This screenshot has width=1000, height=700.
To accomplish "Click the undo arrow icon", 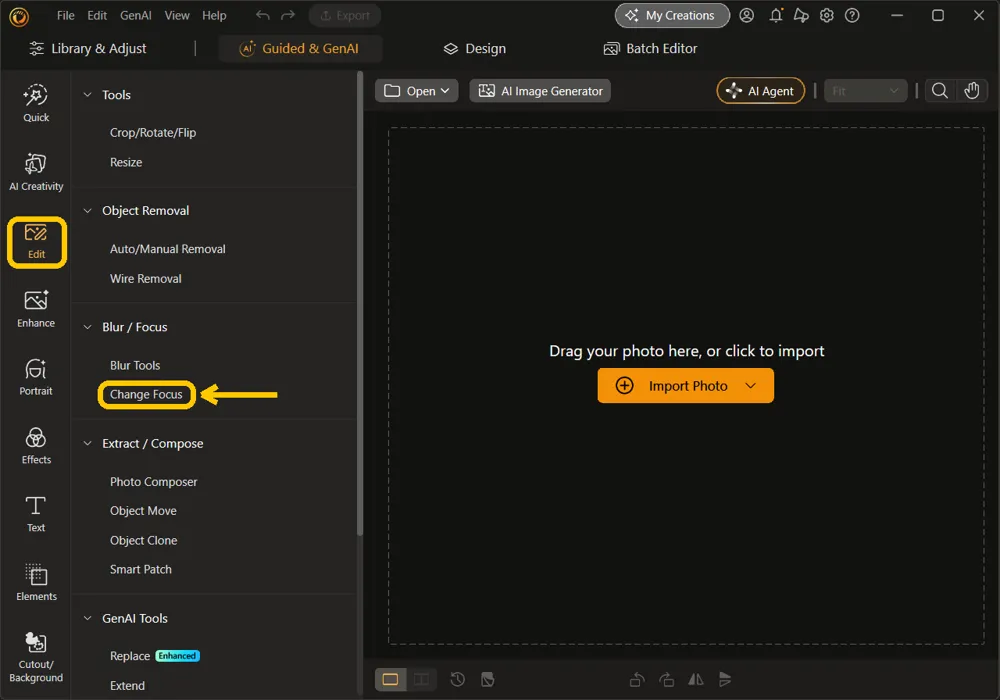I will (x=262, y=15).
